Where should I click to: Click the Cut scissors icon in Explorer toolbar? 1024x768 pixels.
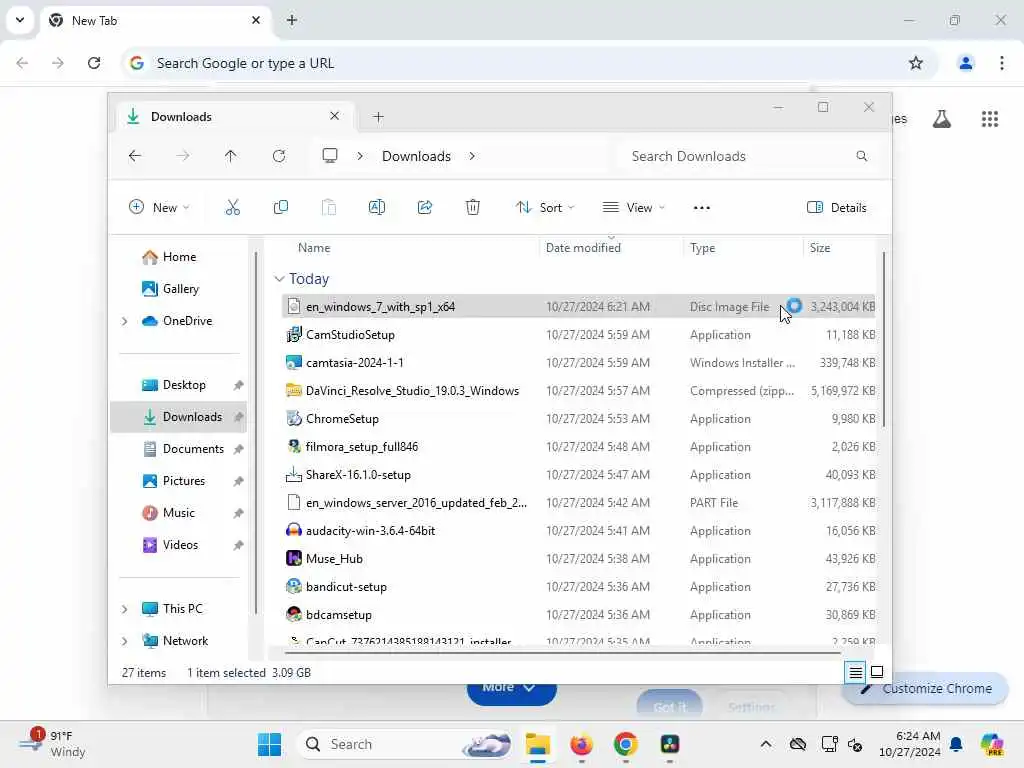(232, 208)
